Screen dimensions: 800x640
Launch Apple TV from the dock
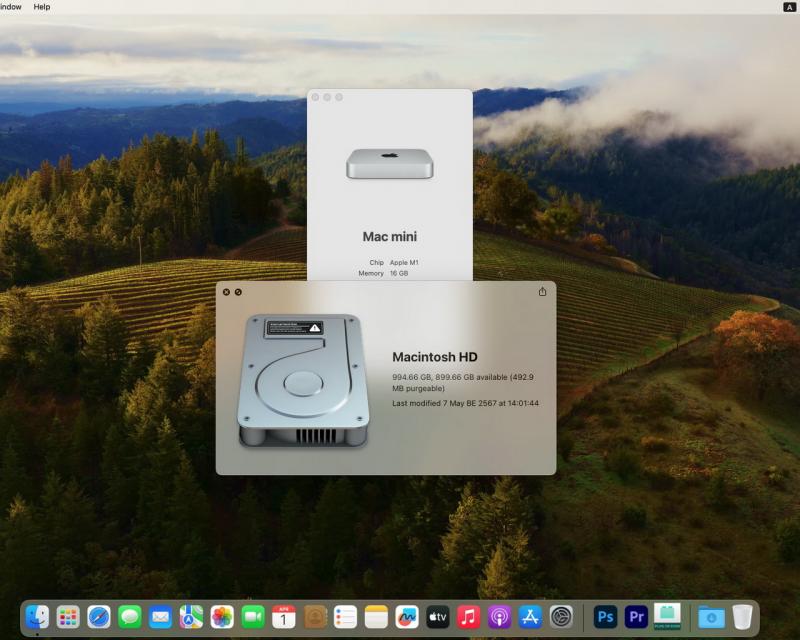point(438,617)
